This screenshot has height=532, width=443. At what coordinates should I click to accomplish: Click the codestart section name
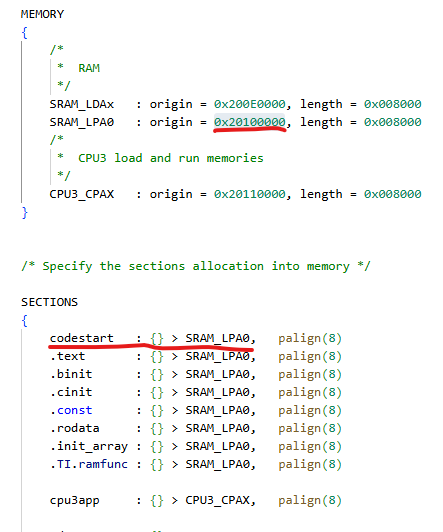(81, 338)
